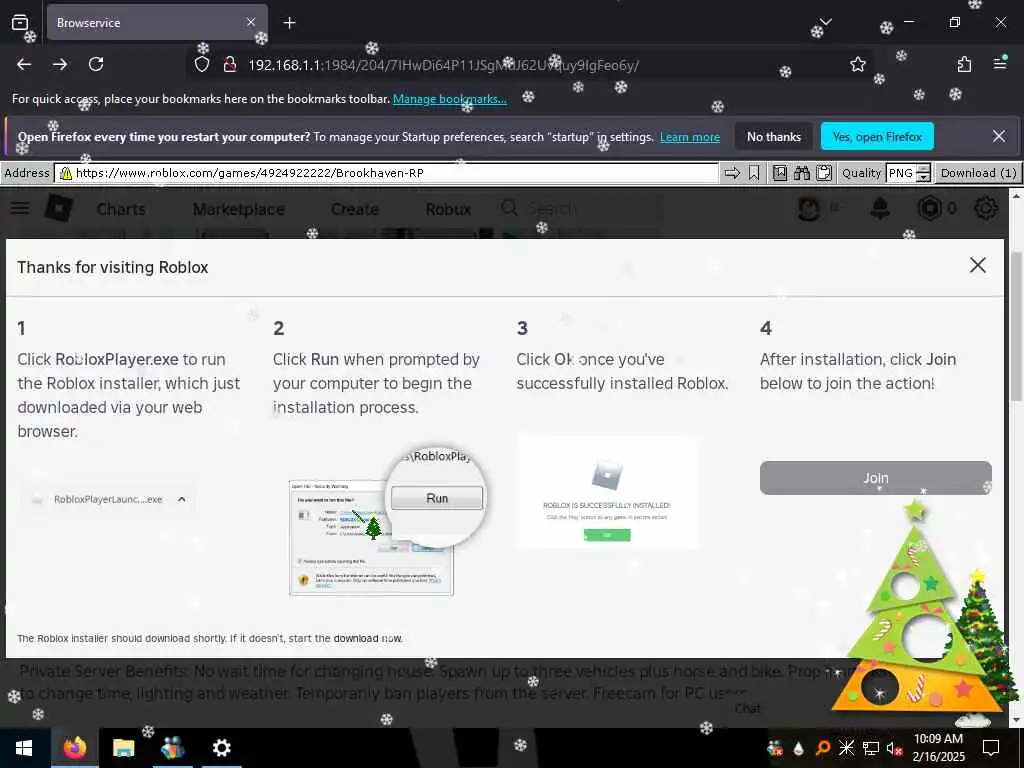This screenshot has height=768, width=1024.
Task: Open the Manage bookmarks link
Action: click(449, 99)
